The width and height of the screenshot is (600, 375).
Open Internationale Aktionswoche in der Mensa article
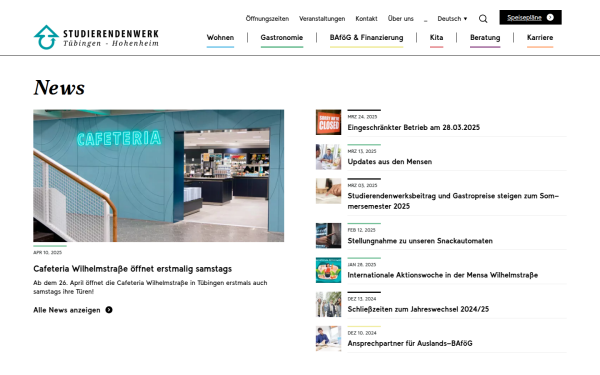tap(443, 275)
